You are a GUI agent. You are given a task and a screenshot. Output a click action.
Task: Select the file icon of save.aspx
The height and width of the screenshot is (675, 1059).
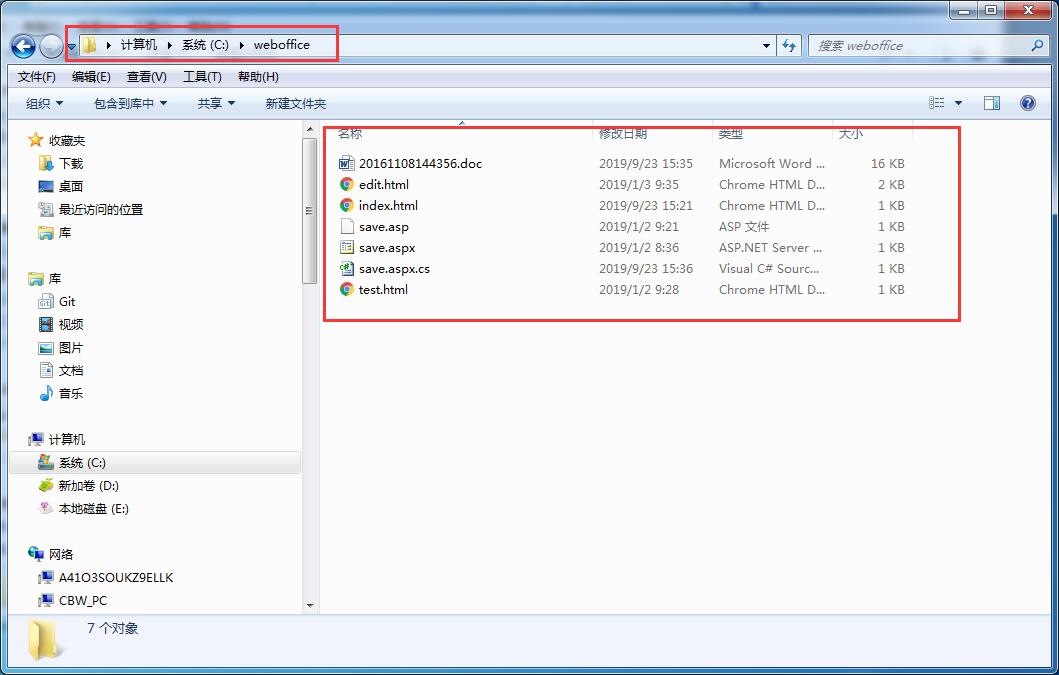point(346,247)
